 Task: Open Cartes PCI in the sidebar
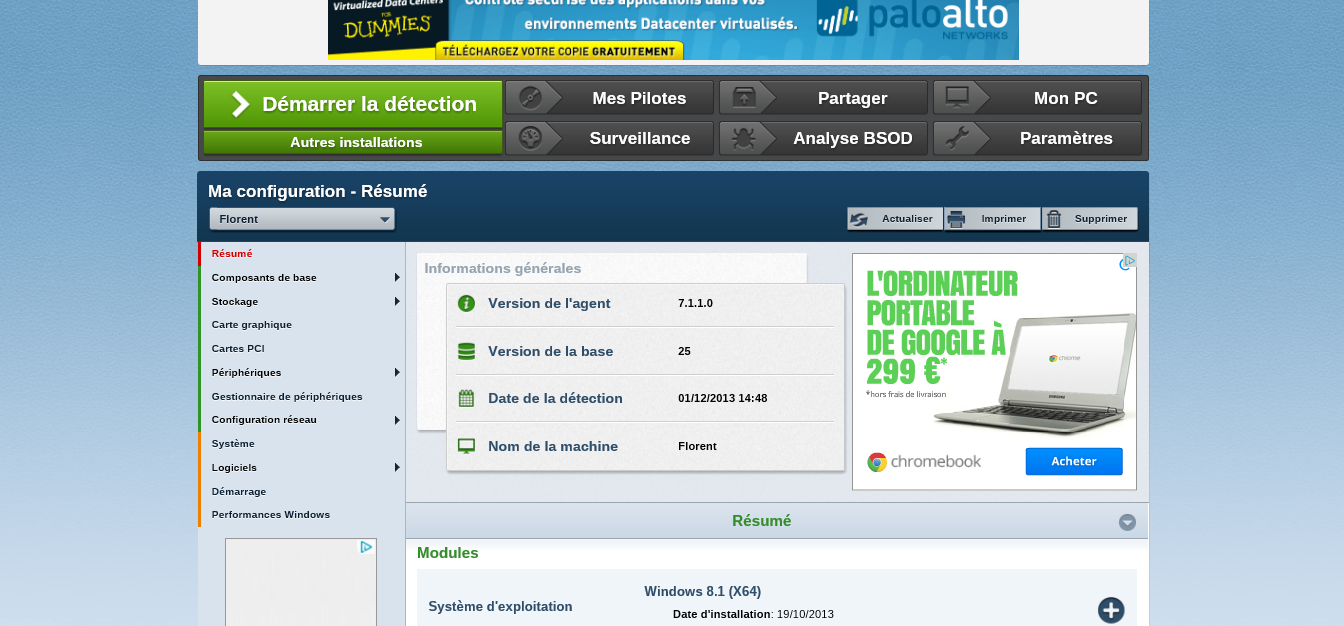tap(238, 348)
